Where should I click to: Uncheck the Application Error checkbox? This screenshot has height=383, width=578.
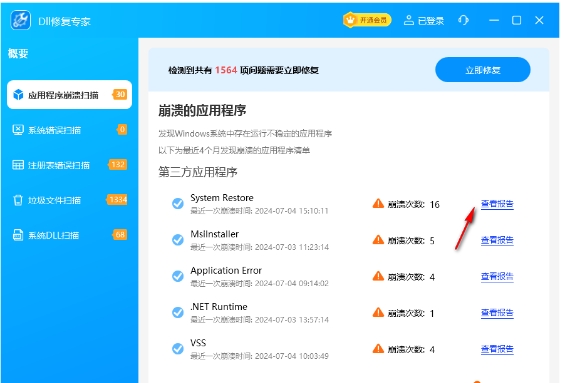pos(178,276)
